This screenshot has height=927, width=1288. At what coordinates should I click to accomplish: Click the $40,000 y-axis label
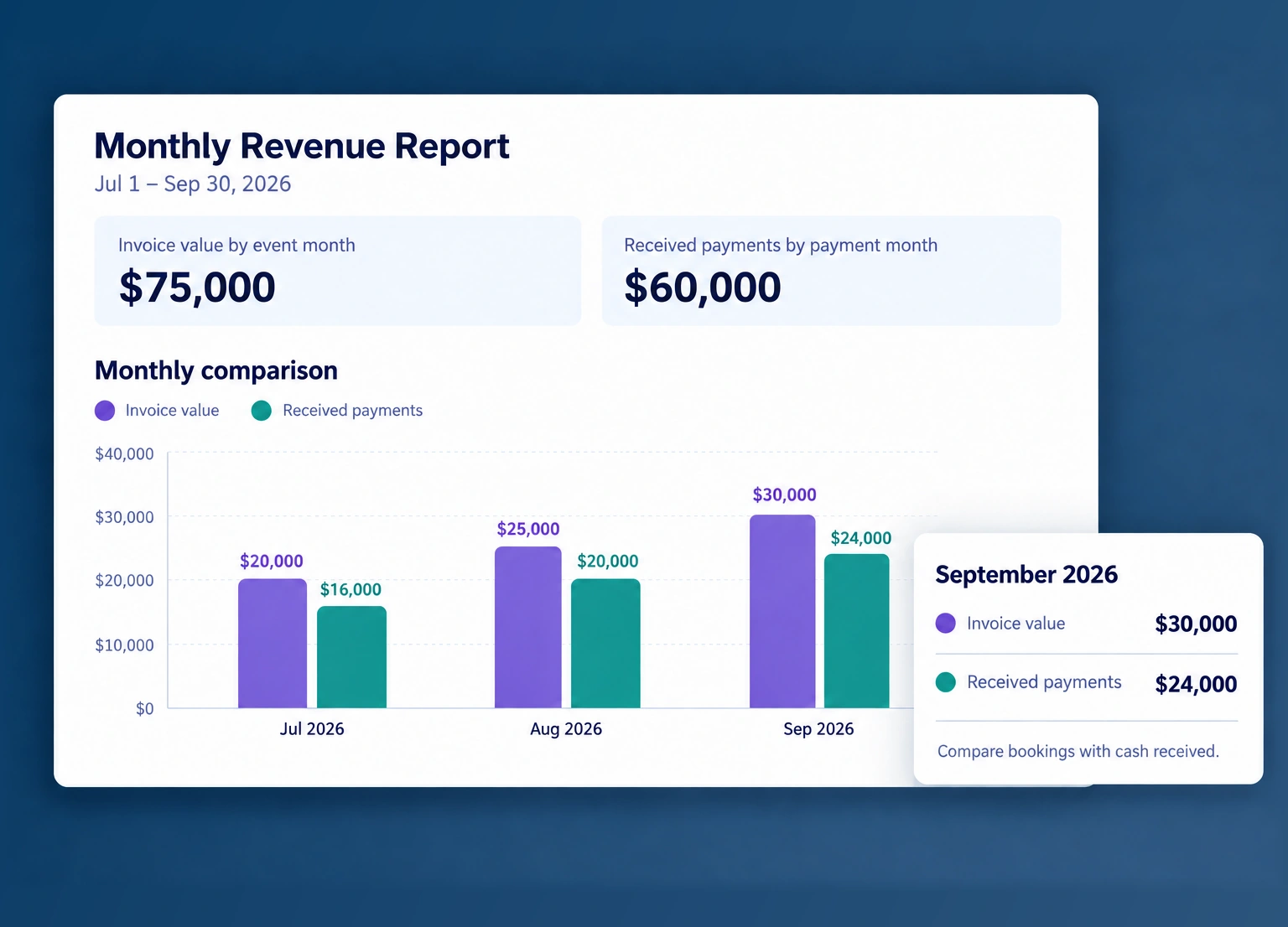[x=124, y=454]
